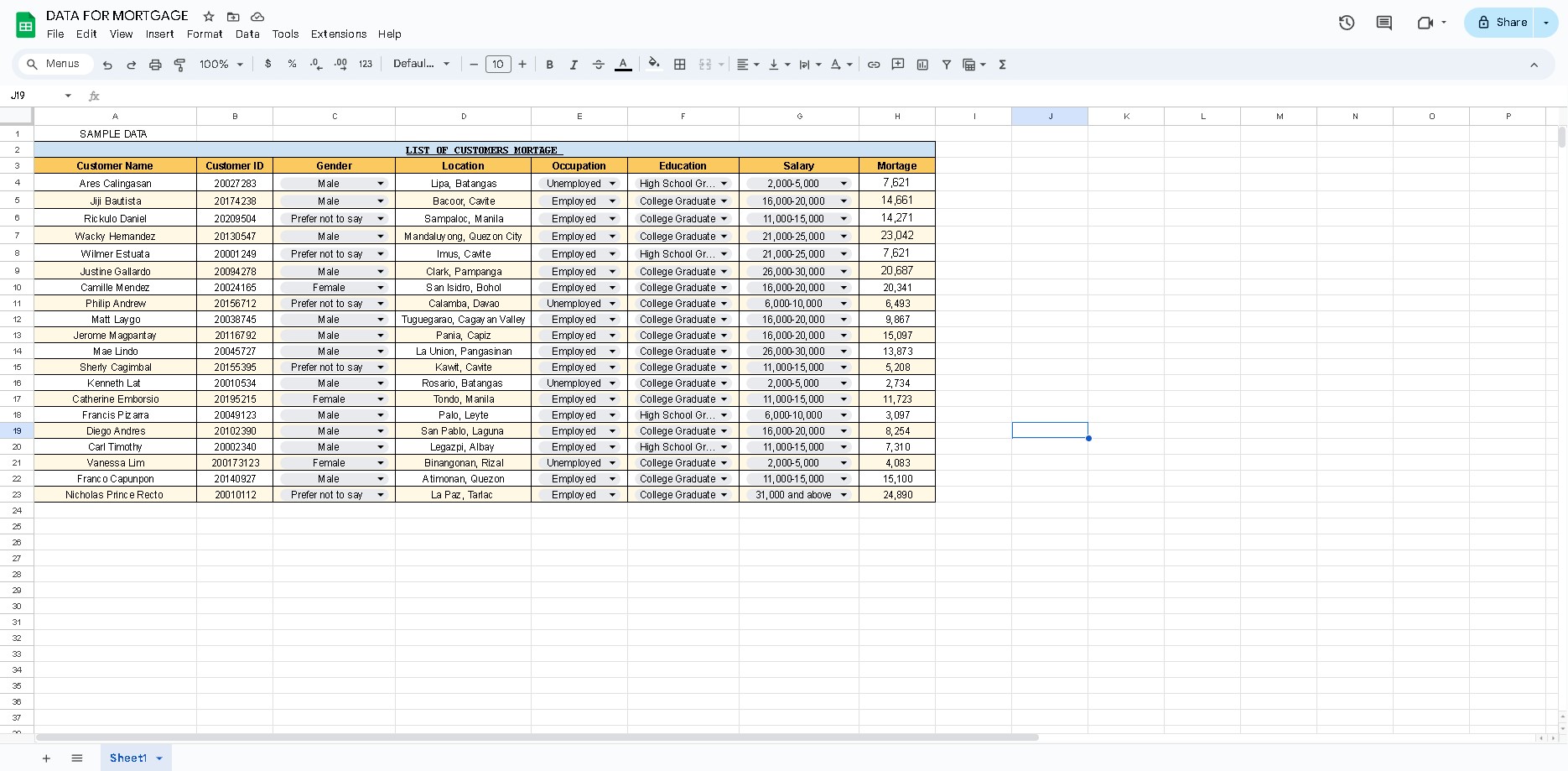Select column J header
Screen dimensions: 1568x771
[x=1050, y=117]
